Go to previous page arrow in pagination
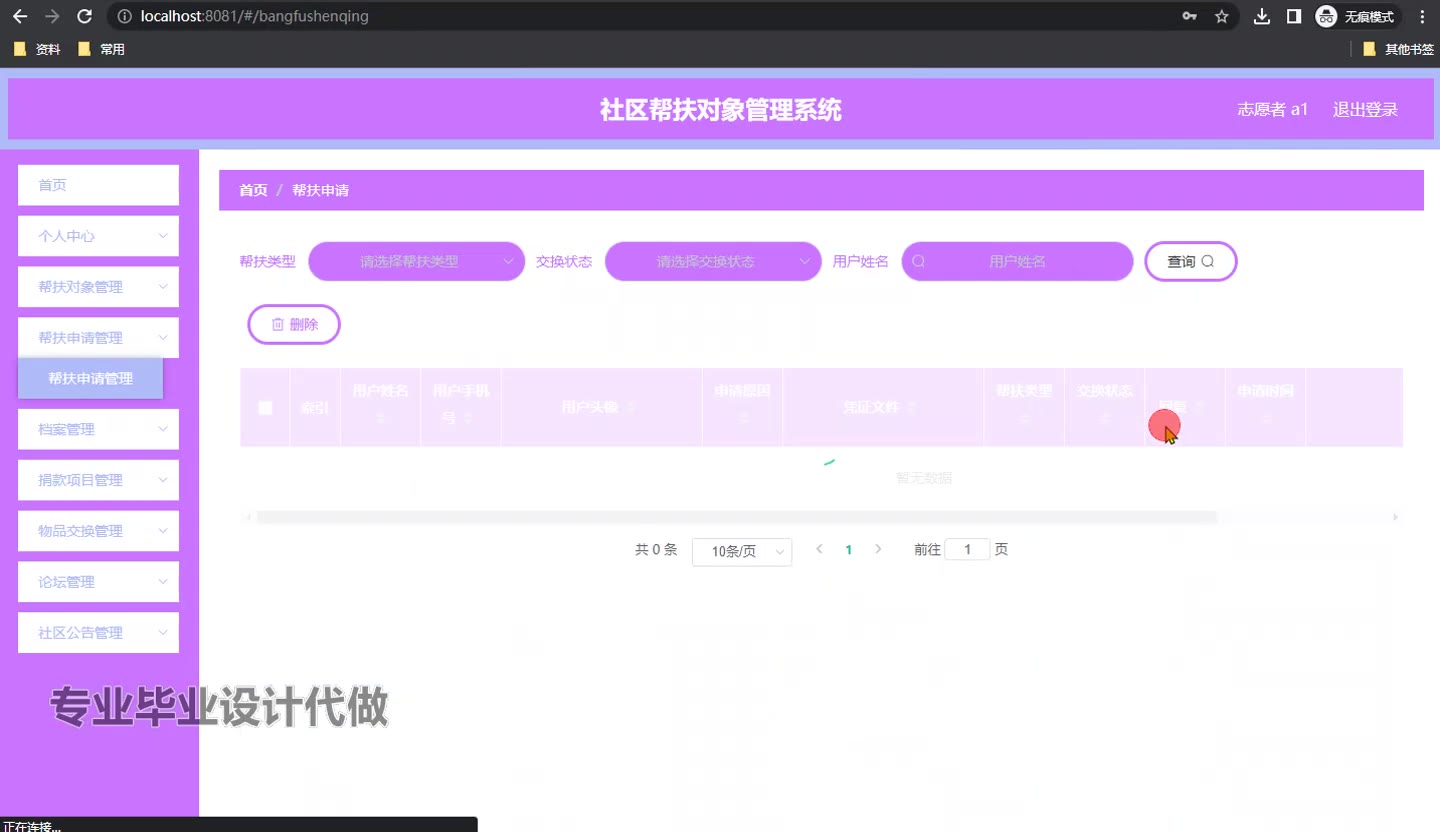This screenshot has width=1440, height=832. click(x=820, y=549)
